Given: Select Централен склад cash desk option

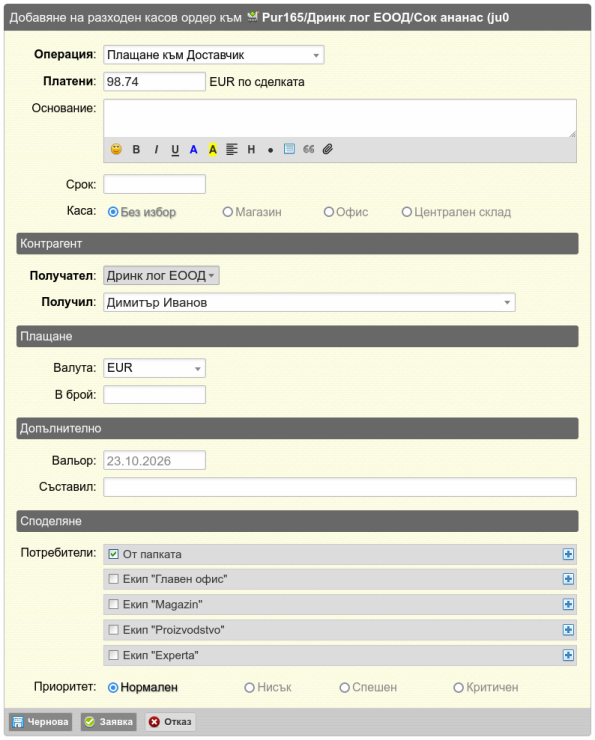Looking at the screenshot, I should [406, 212].
